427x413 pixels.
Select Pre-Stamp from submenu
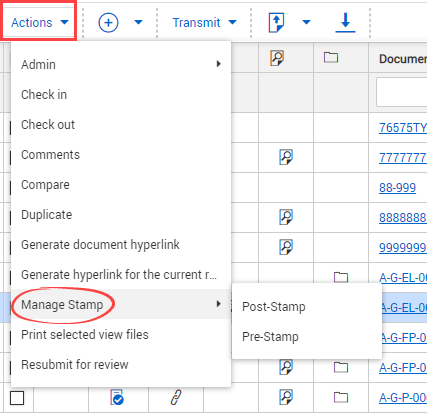point(307,337)
